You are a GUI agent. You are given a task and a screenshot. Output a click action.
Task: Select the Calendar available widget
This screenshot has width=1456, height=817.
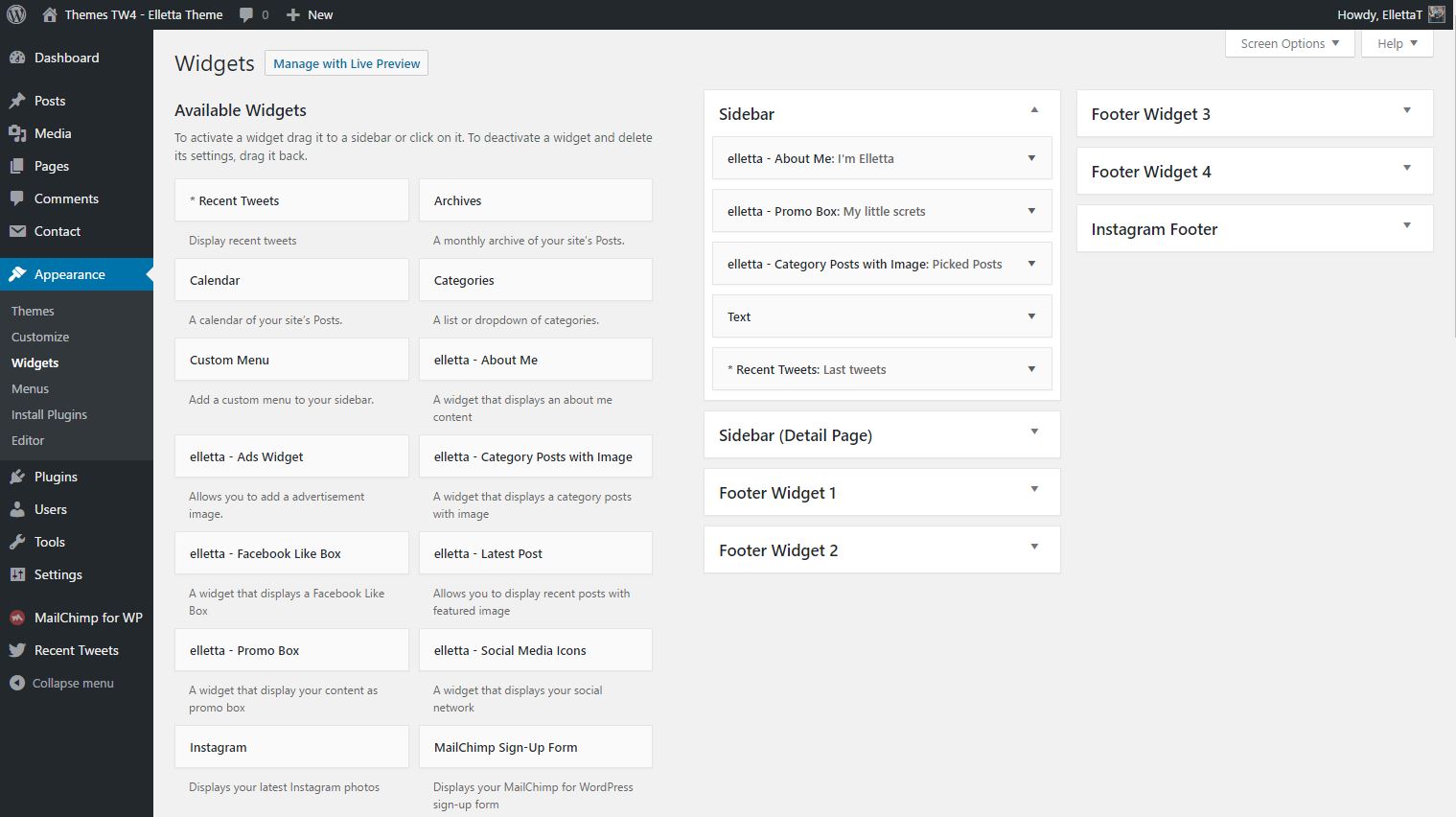[x=291, y=280]
